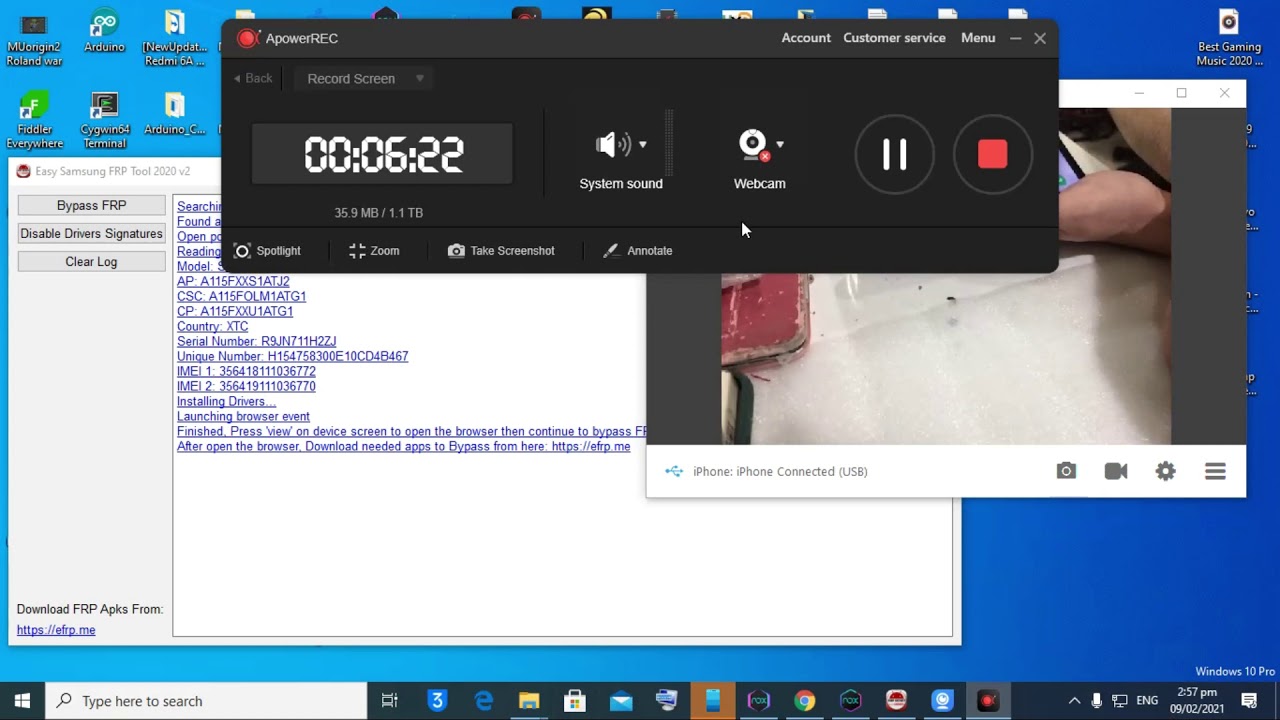Go Back in ApowerREC

click(x=253, y=78)
